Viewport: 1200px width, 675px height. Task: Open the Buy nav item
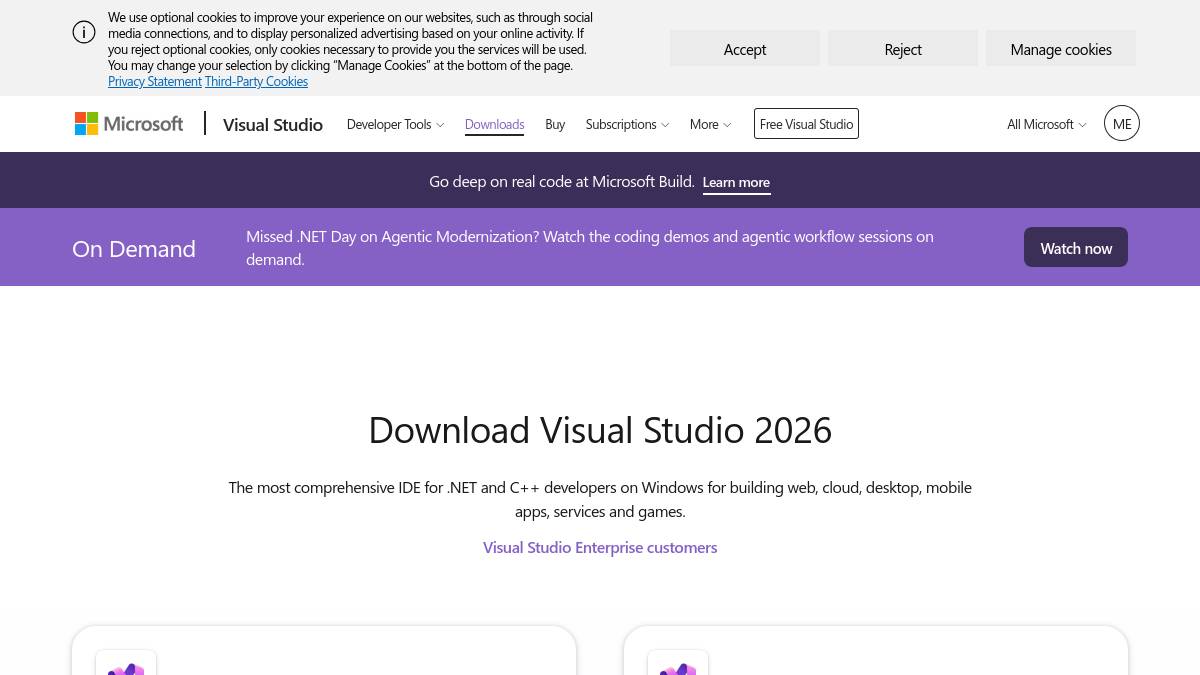pyautogui.click(x=555, y=124)
